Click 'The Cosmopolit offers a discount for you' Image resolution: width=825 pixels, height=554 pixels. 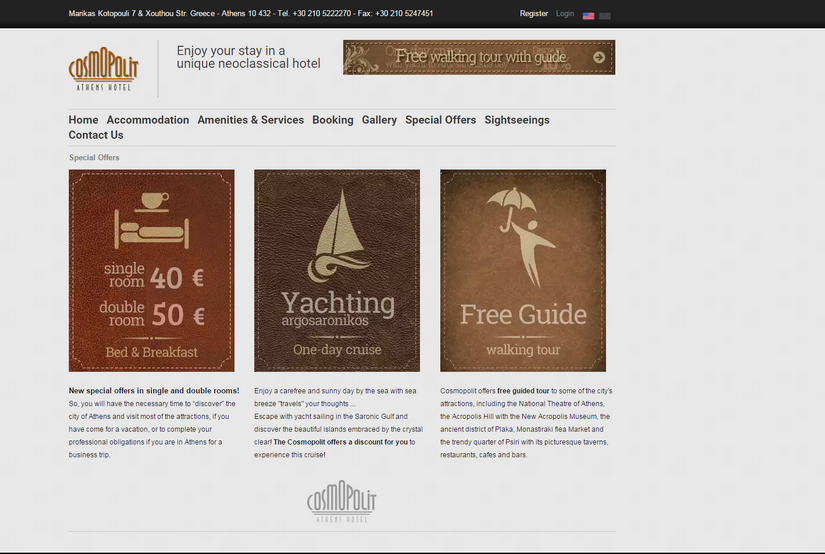tap(340, 442)
